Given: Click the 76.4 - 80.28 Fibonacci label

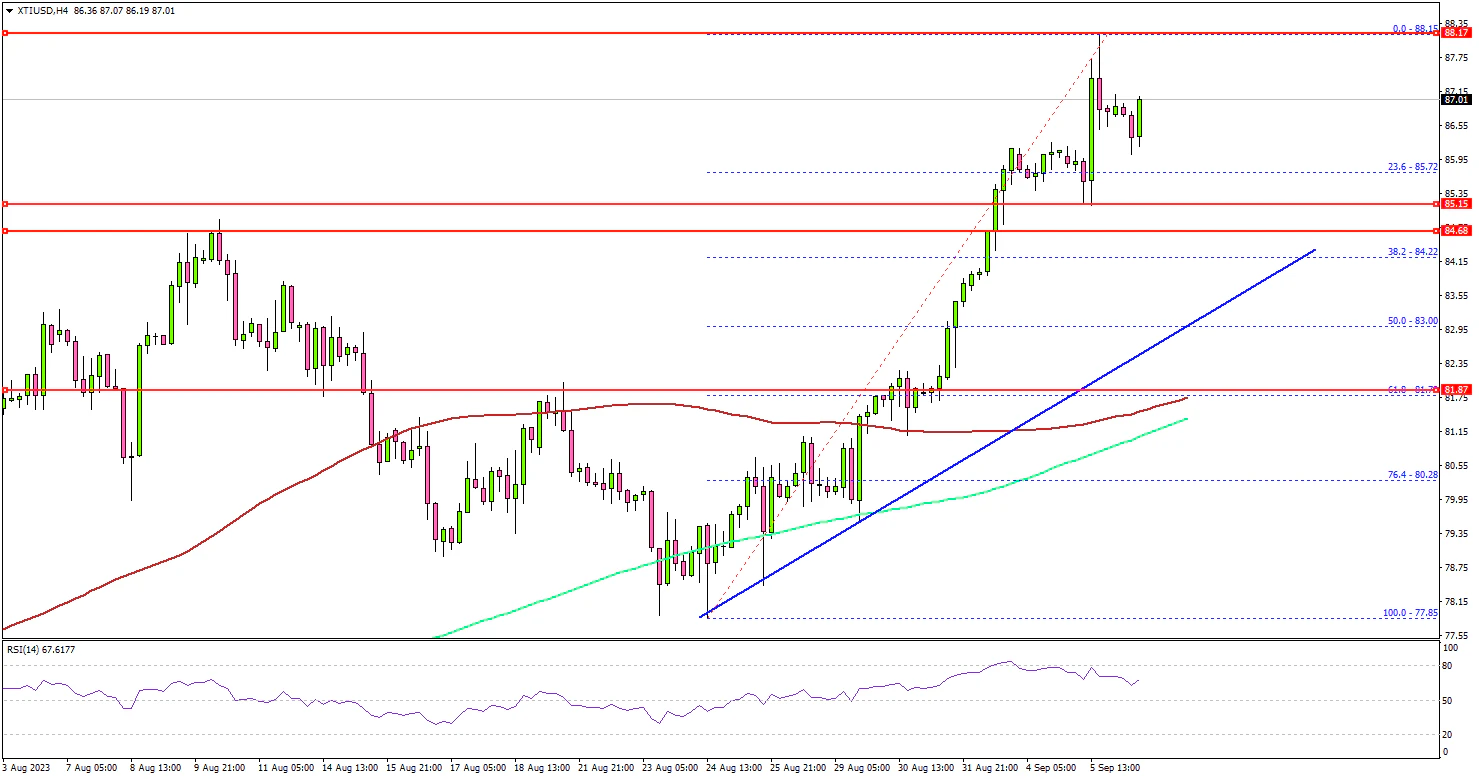Looking at the screenshot, I should click(x=1411, y=474).
